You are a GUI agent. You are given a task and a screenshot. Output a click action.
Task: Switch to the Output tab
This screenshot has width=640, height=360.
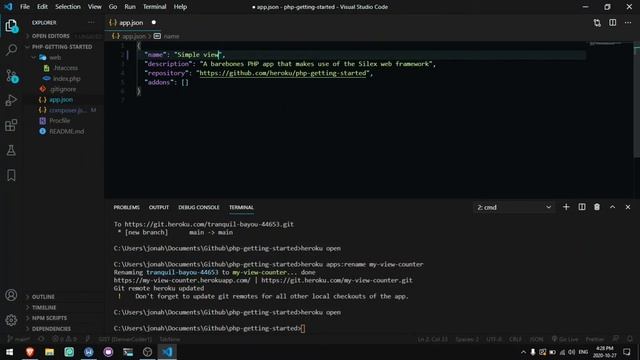[159, 207]
